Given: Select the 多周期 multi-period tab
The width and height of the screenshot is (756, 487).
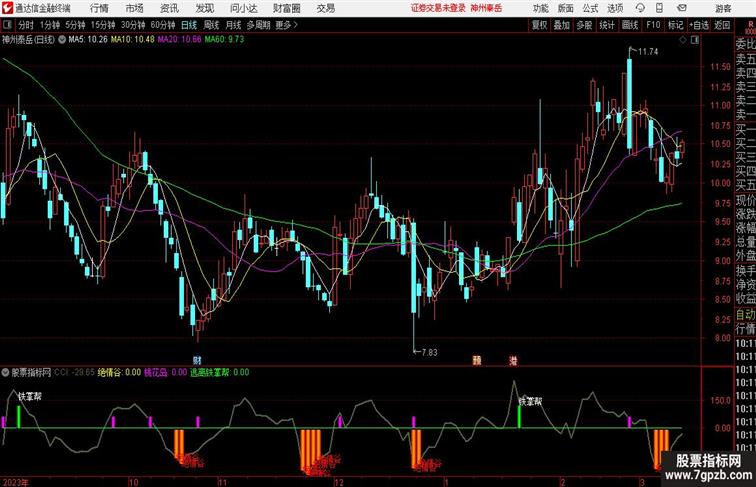Looking at the screenshot, I should click(x=258, y=25).
